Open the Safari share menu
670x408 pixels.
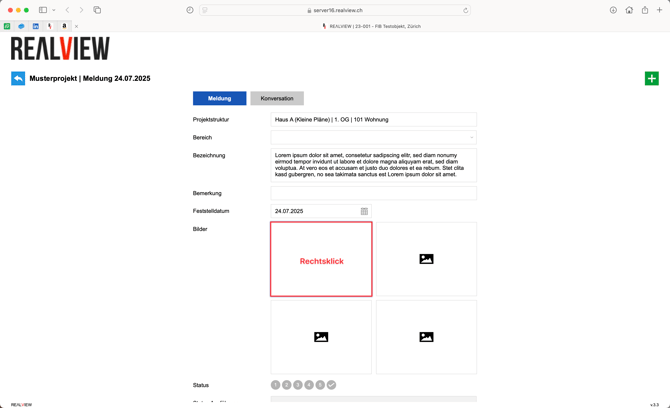pos(645,10)
